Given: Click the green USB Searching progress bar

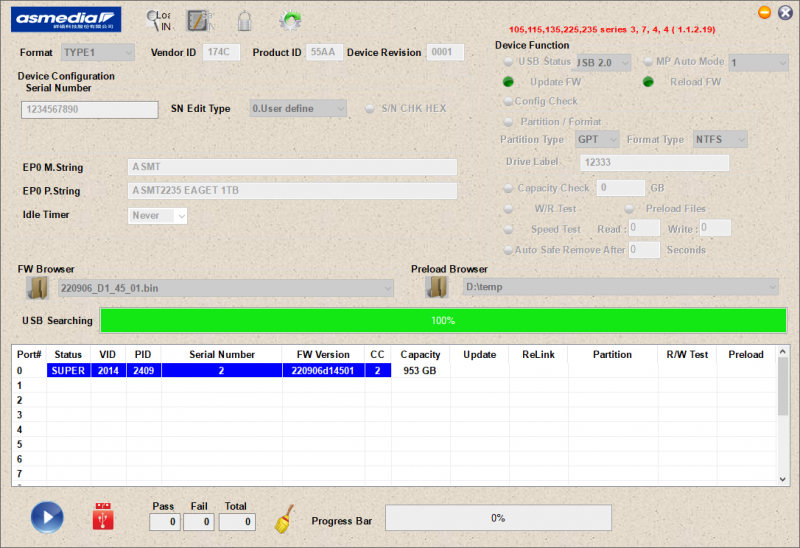Looking at the screenshot, I should point(443,320).
